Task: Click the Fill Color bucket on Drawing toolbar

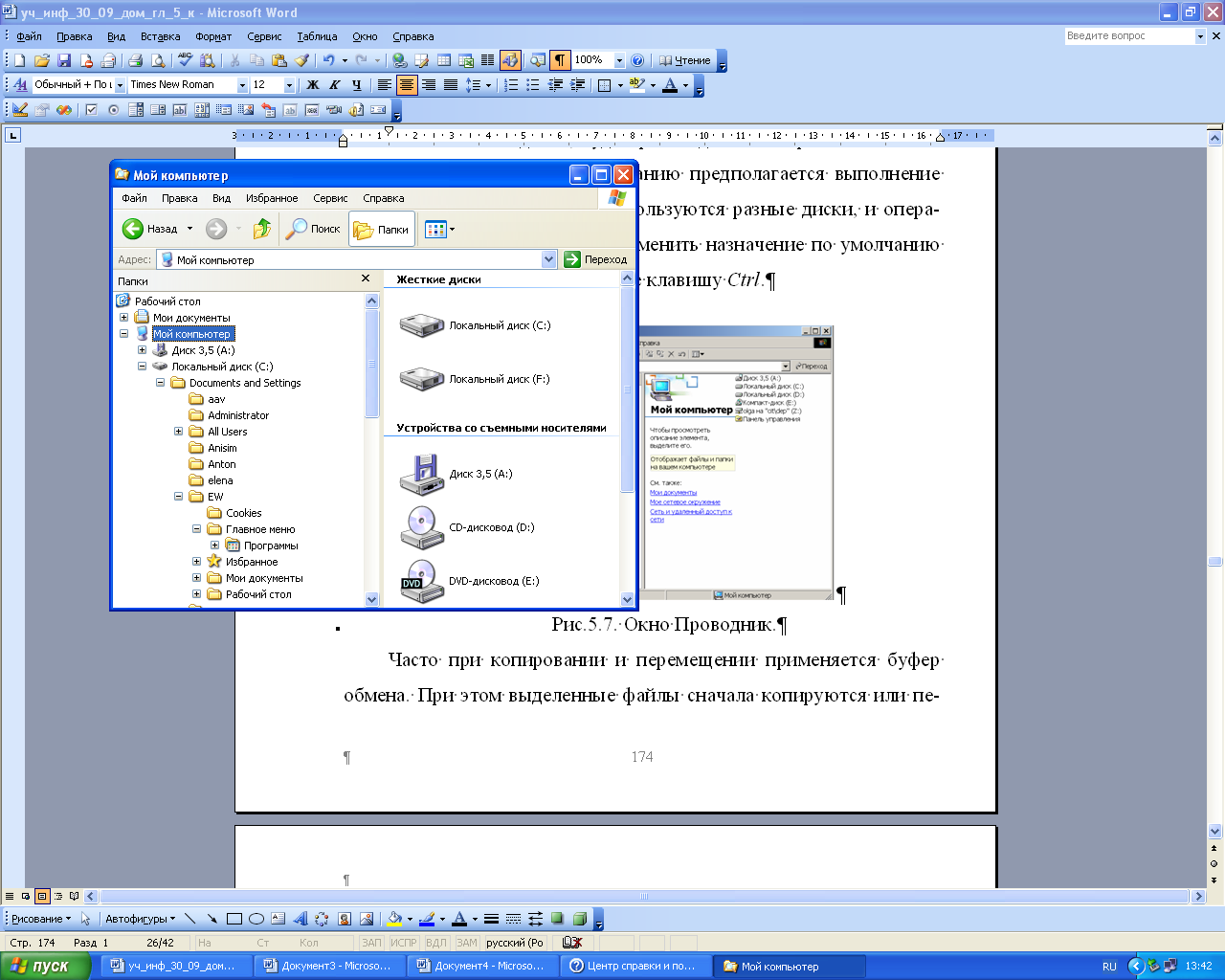Action: point(393,919)
